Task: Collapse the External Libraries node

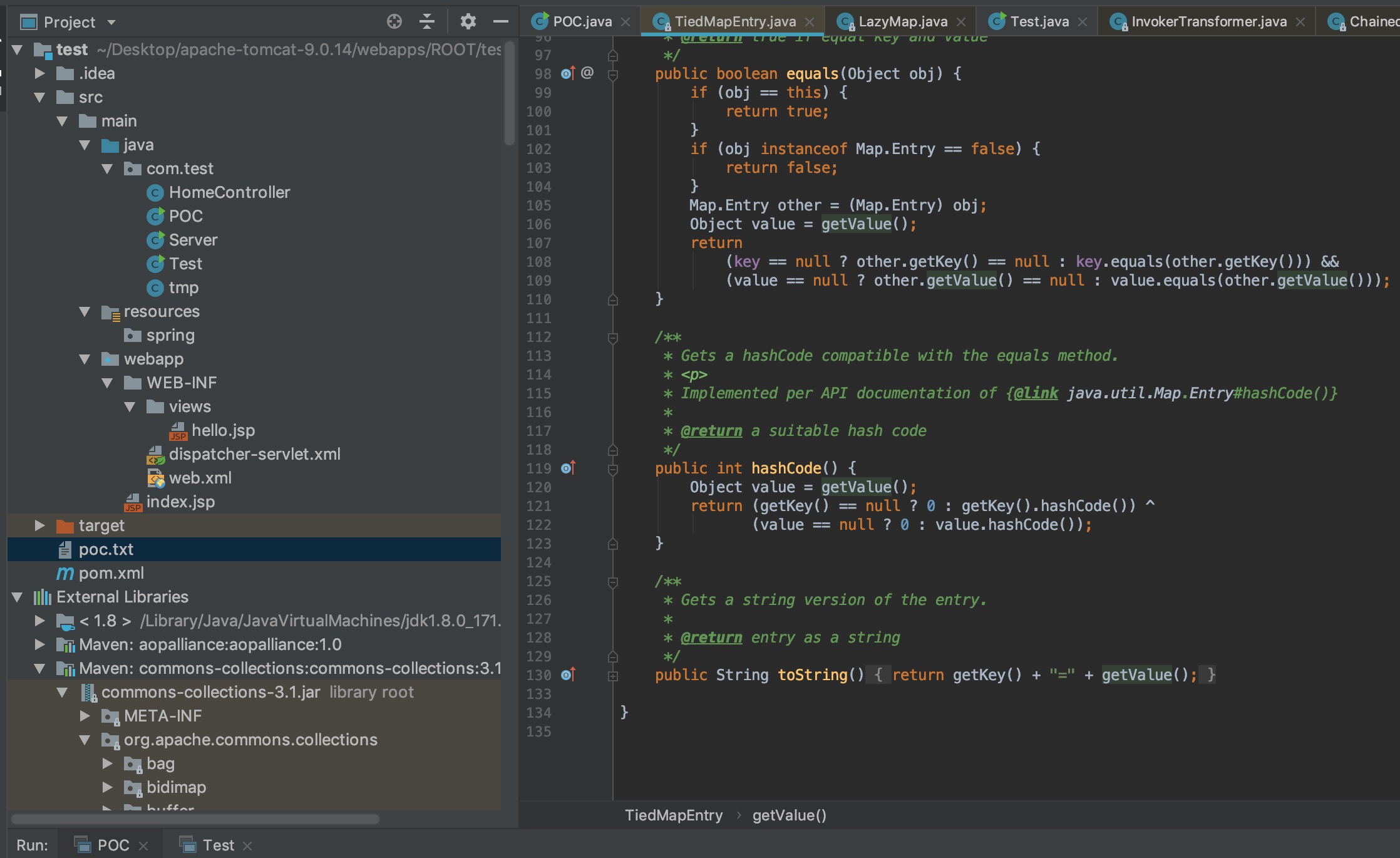Action: point(17,597)
